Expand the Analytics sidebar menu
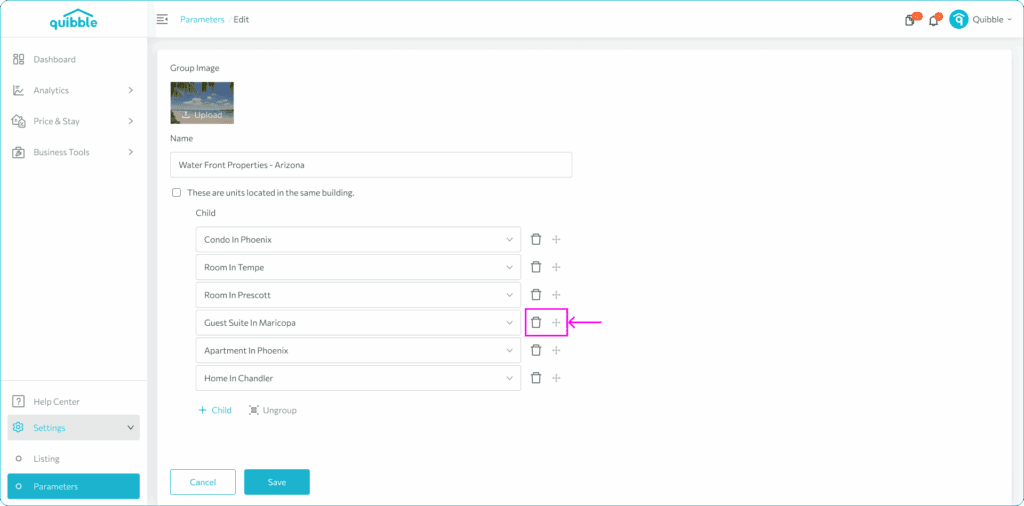 pyautogui.click(x=74, y=90)
